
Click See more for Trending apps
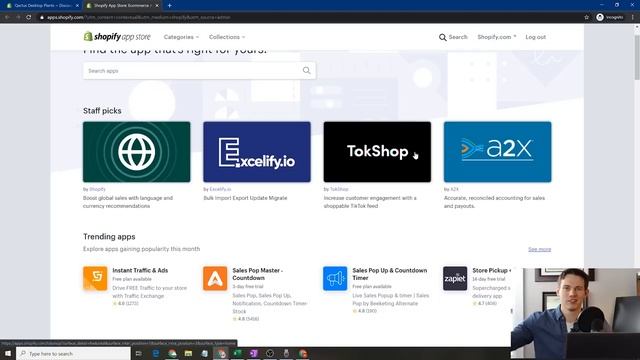pos(539,249)
